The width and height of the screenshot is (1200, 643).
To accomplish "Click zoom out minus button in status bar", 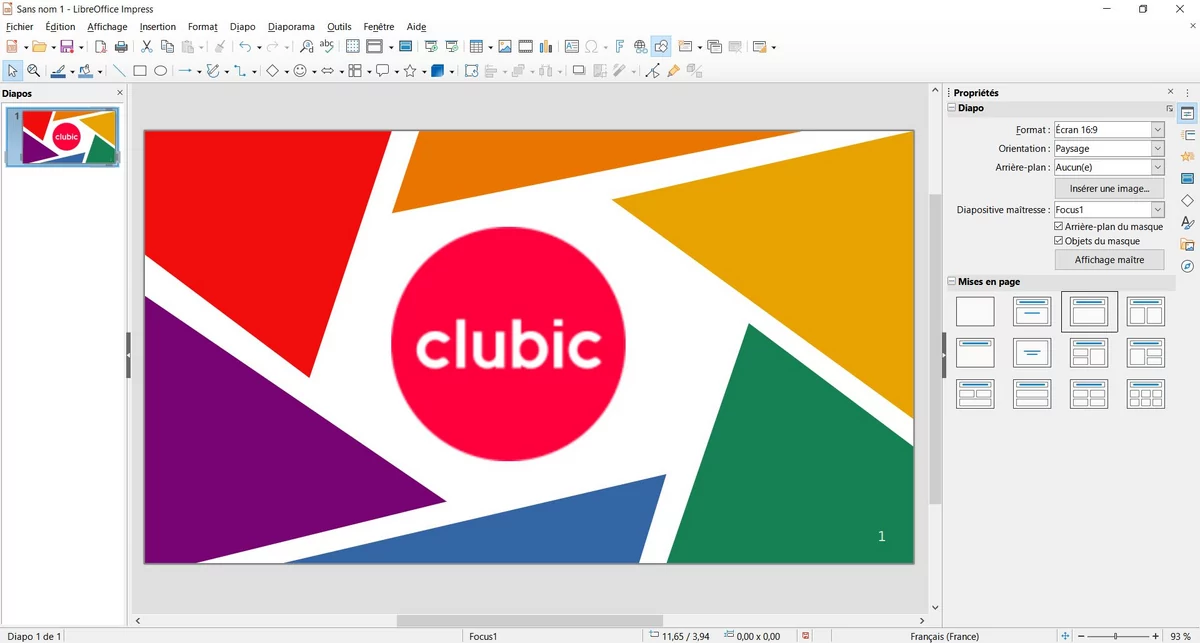I will tap(1082, 636).
